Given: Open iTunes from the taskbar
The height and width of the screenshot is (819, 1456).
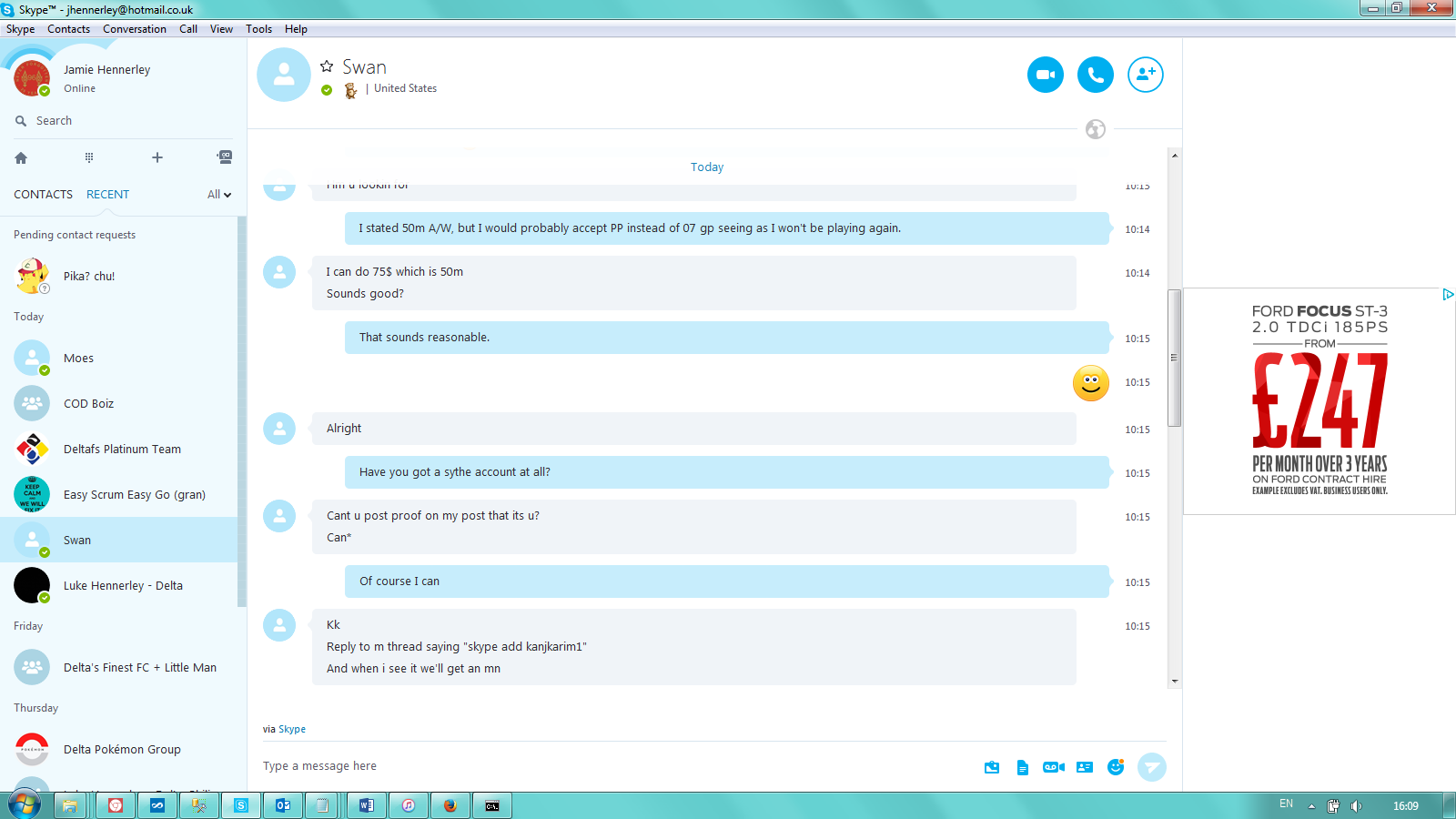Looking at the screenshot, I should coord(409,805).
